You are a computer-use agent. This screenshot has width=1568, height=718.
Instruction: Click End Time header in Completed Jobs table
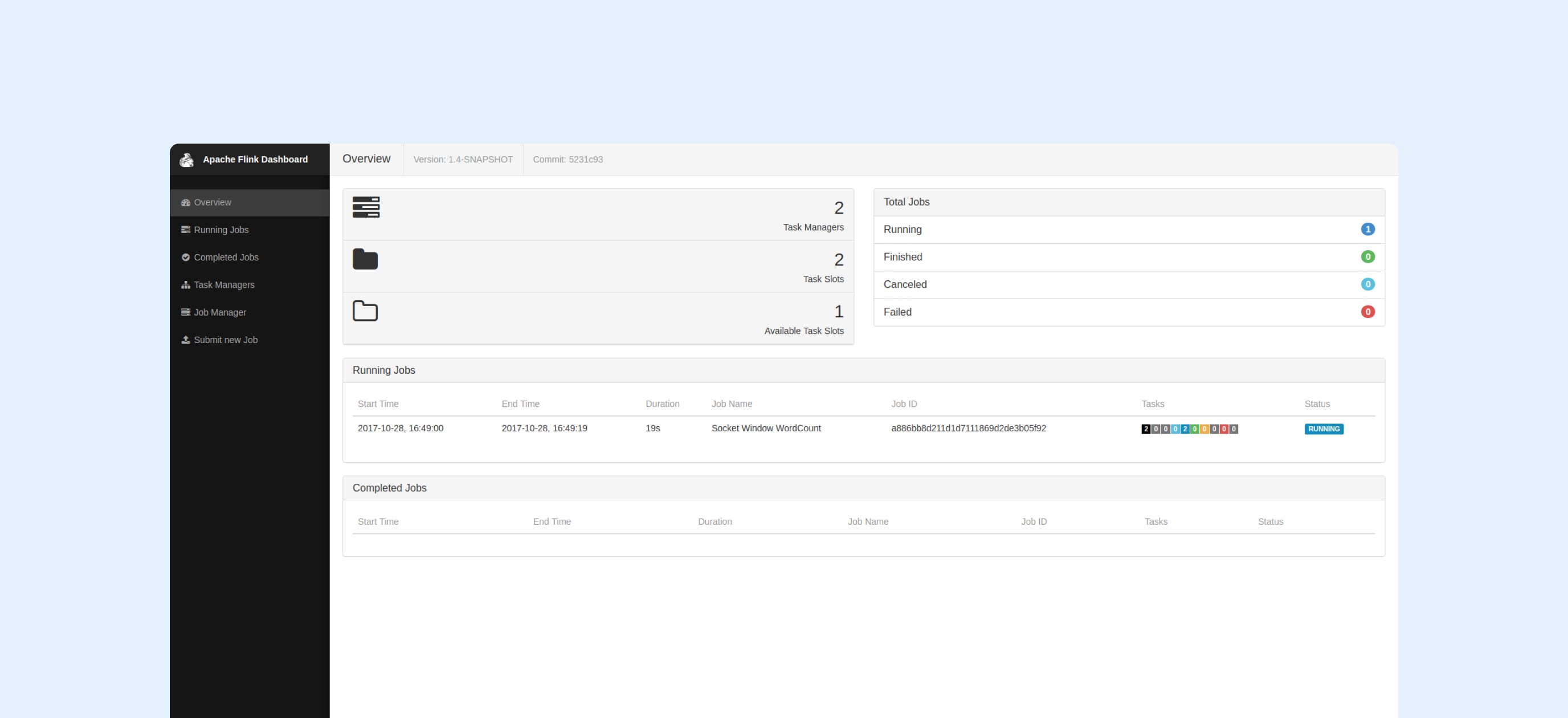click(552, 521)
